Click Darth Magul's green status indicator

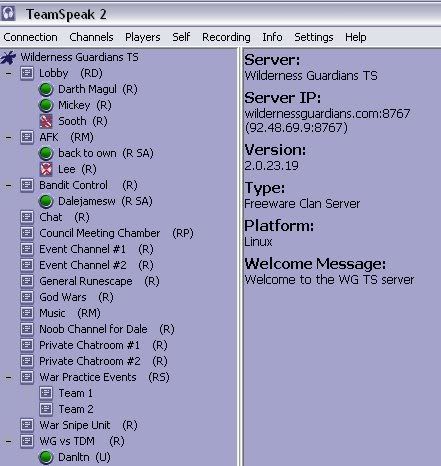46,89
